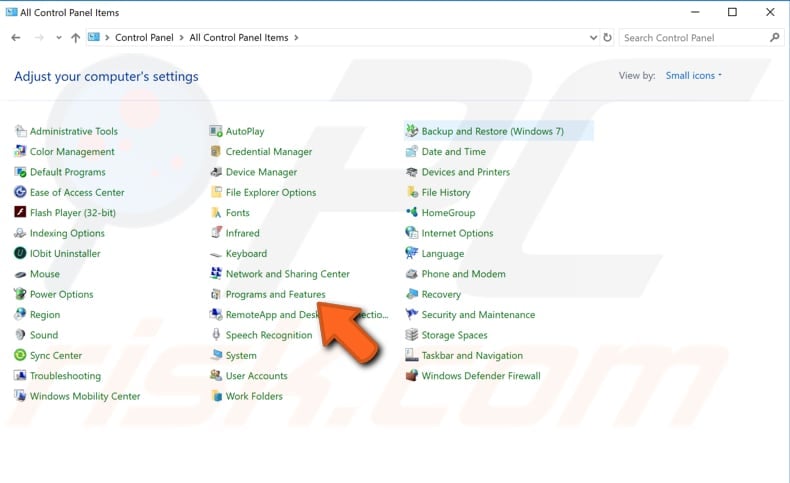Click the Sync Center icon
Viewport: 790px width, 483px height.
[20, 356]
